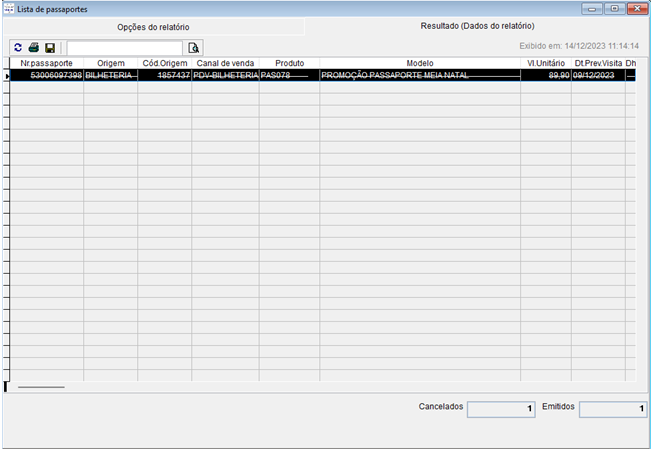The image size is (652, 449).
Task: Sort by Origem column header
Action: [110, 63]
